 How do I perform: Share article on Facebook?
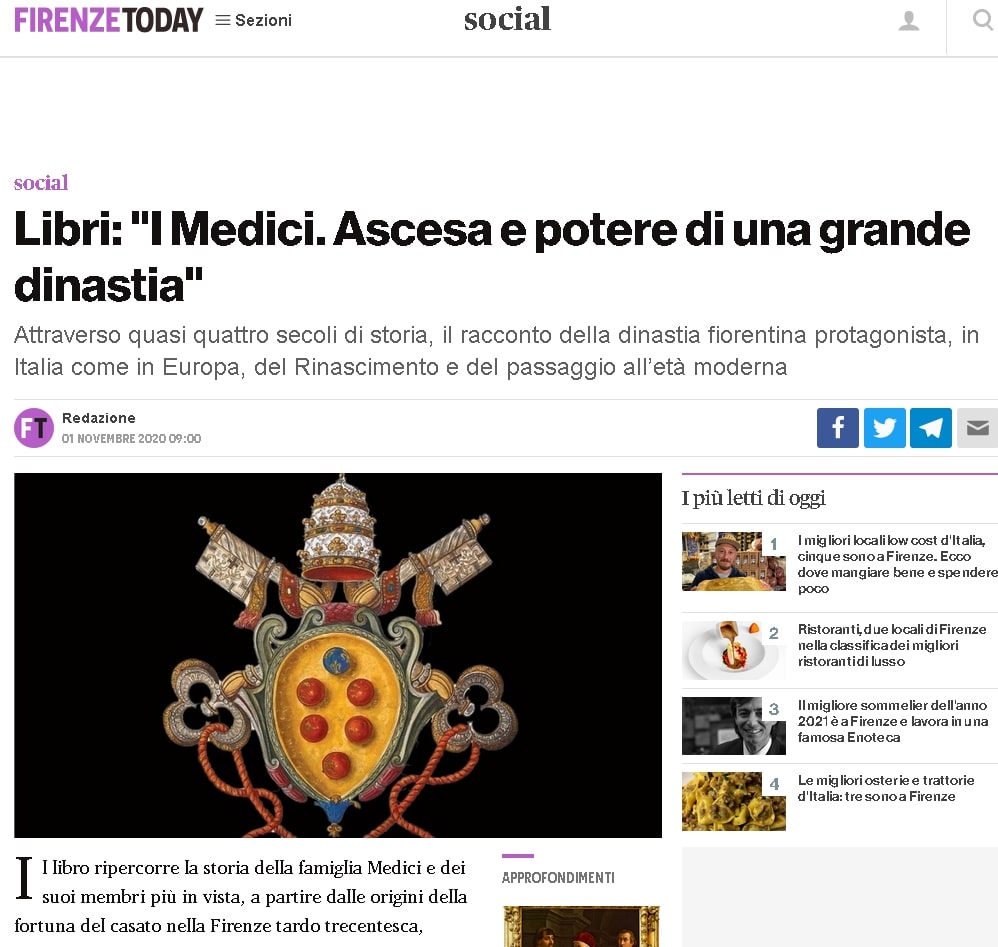[838, 428]
